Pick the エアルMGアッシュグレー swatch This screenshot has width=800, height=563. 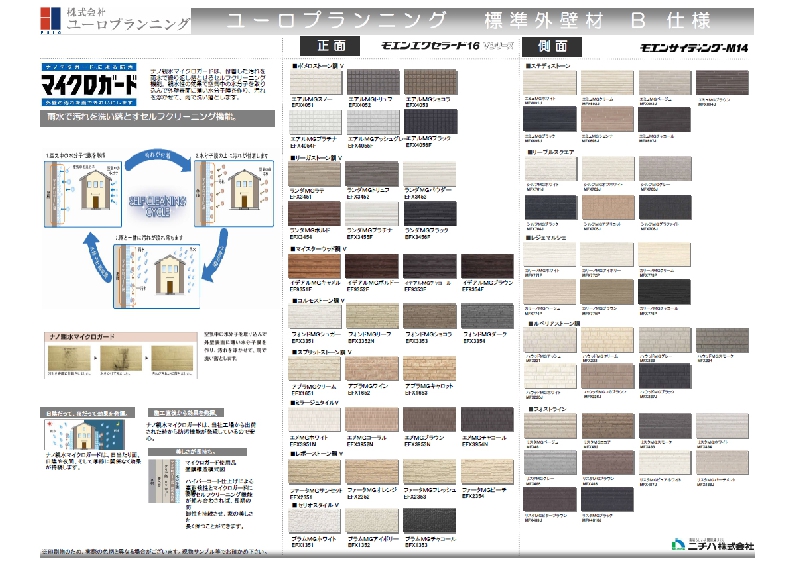pos(373,122)
